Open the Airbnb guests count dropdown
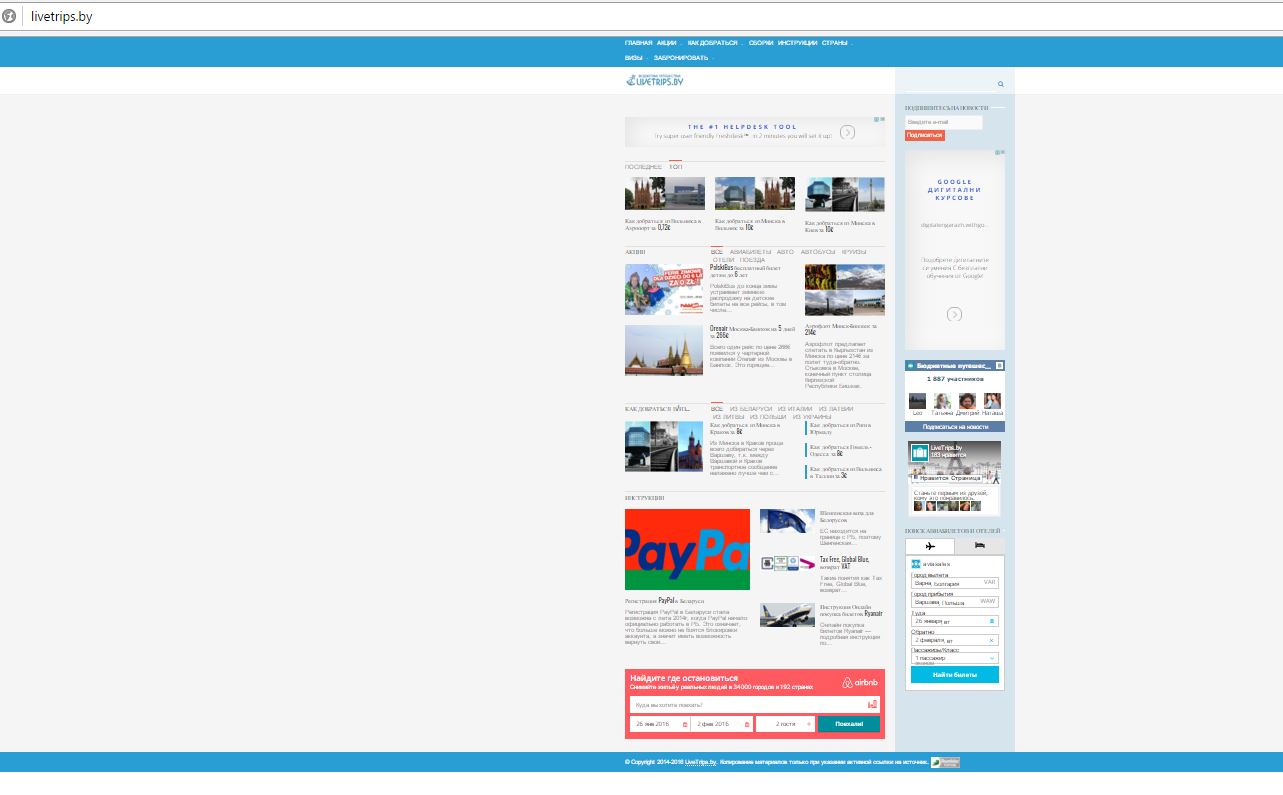The image size is (1283, 795). coord(785,724)
